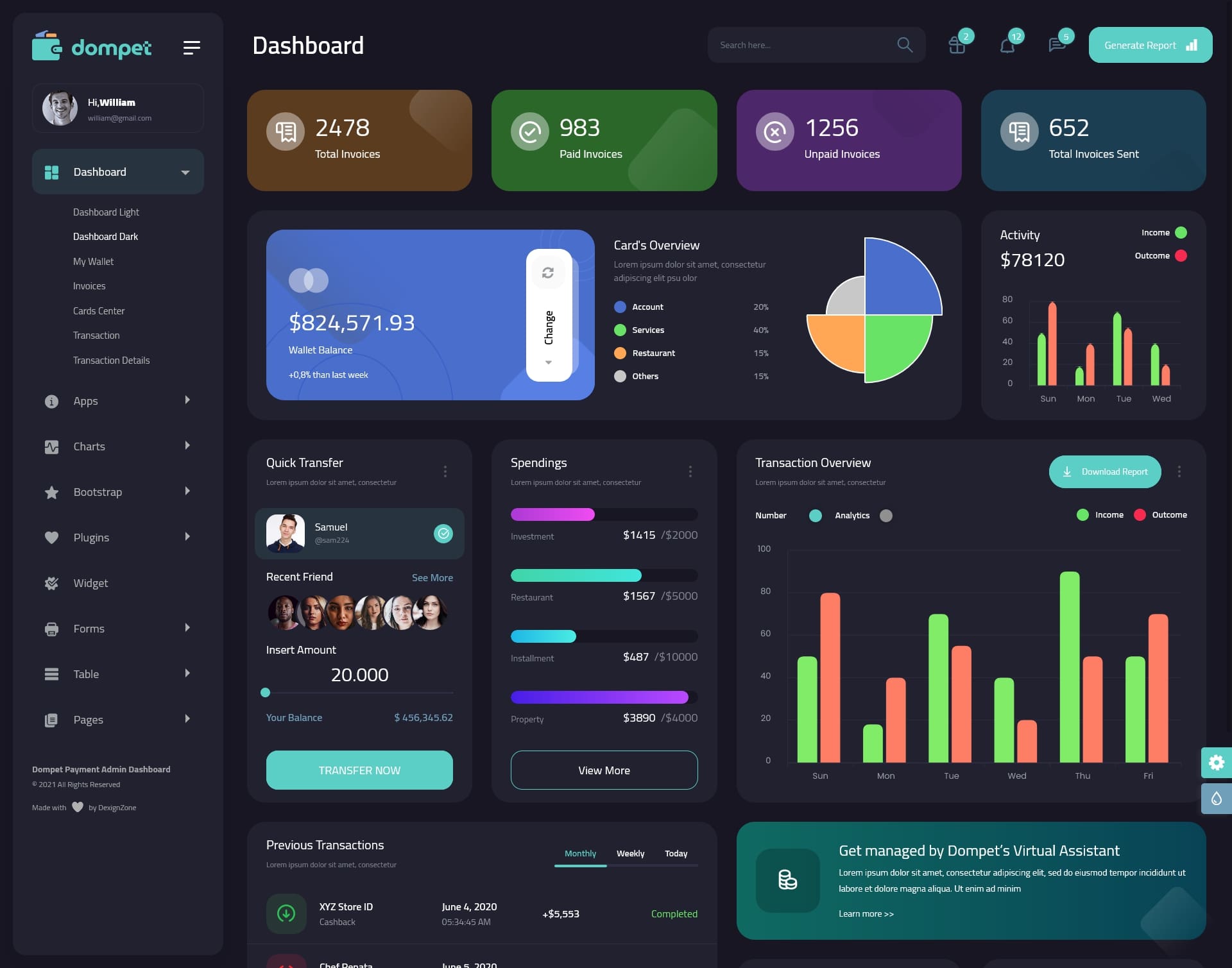Click the Transfer Now button
The height and width of the screenshot is (968, 1232).
pos(359,770)
